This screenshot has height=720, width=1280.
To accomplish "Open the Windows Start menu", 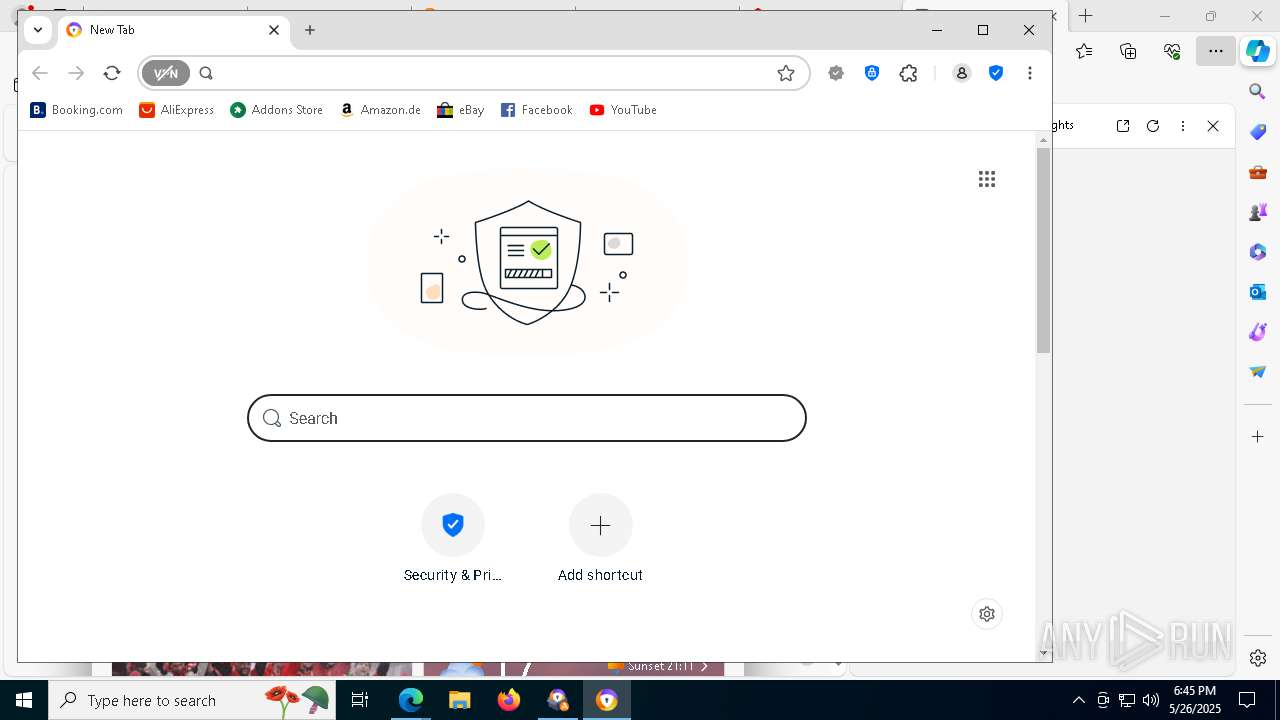I will tap(24, 700).
